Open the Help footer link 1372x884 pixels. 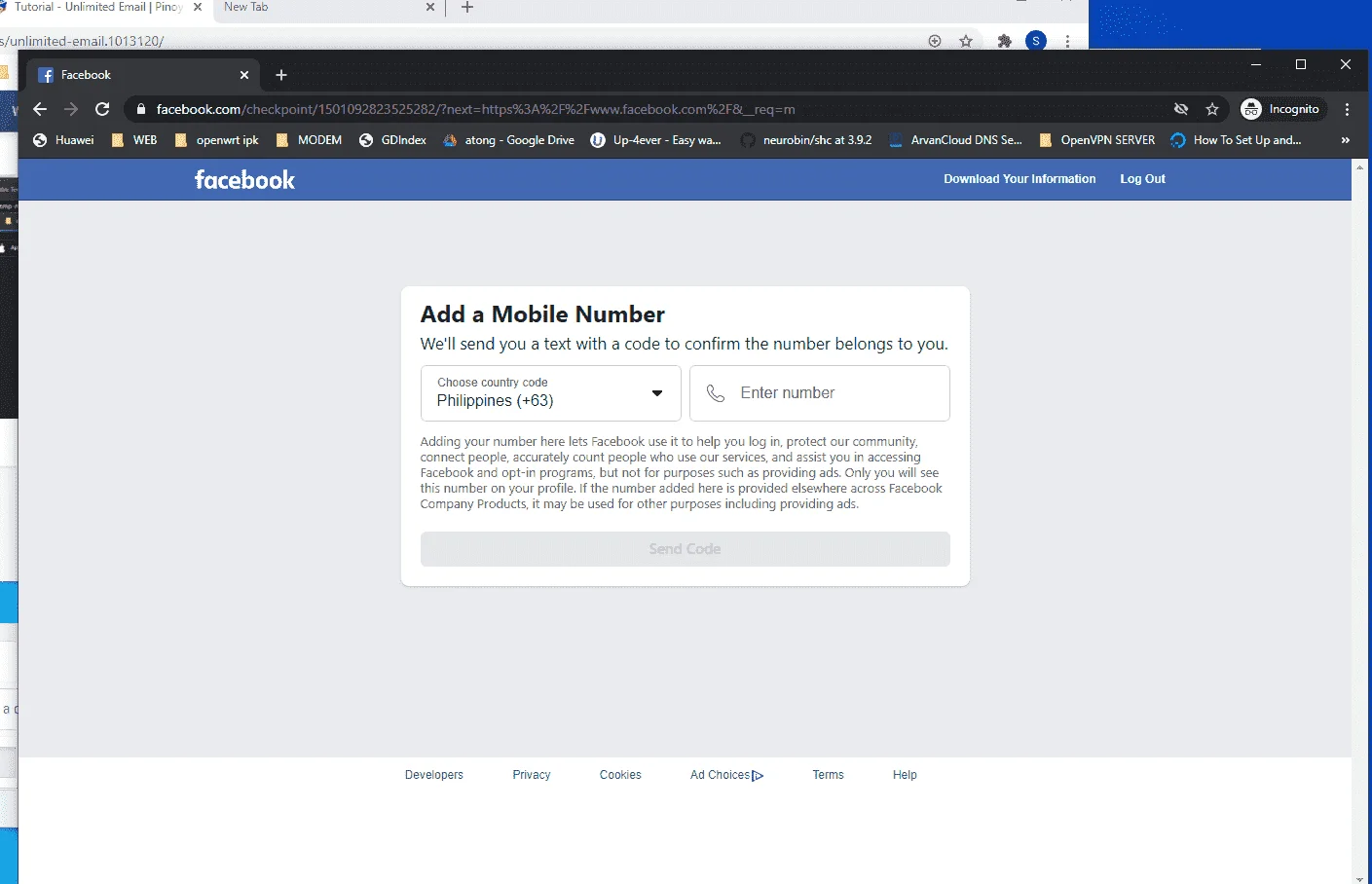point(905,775)
